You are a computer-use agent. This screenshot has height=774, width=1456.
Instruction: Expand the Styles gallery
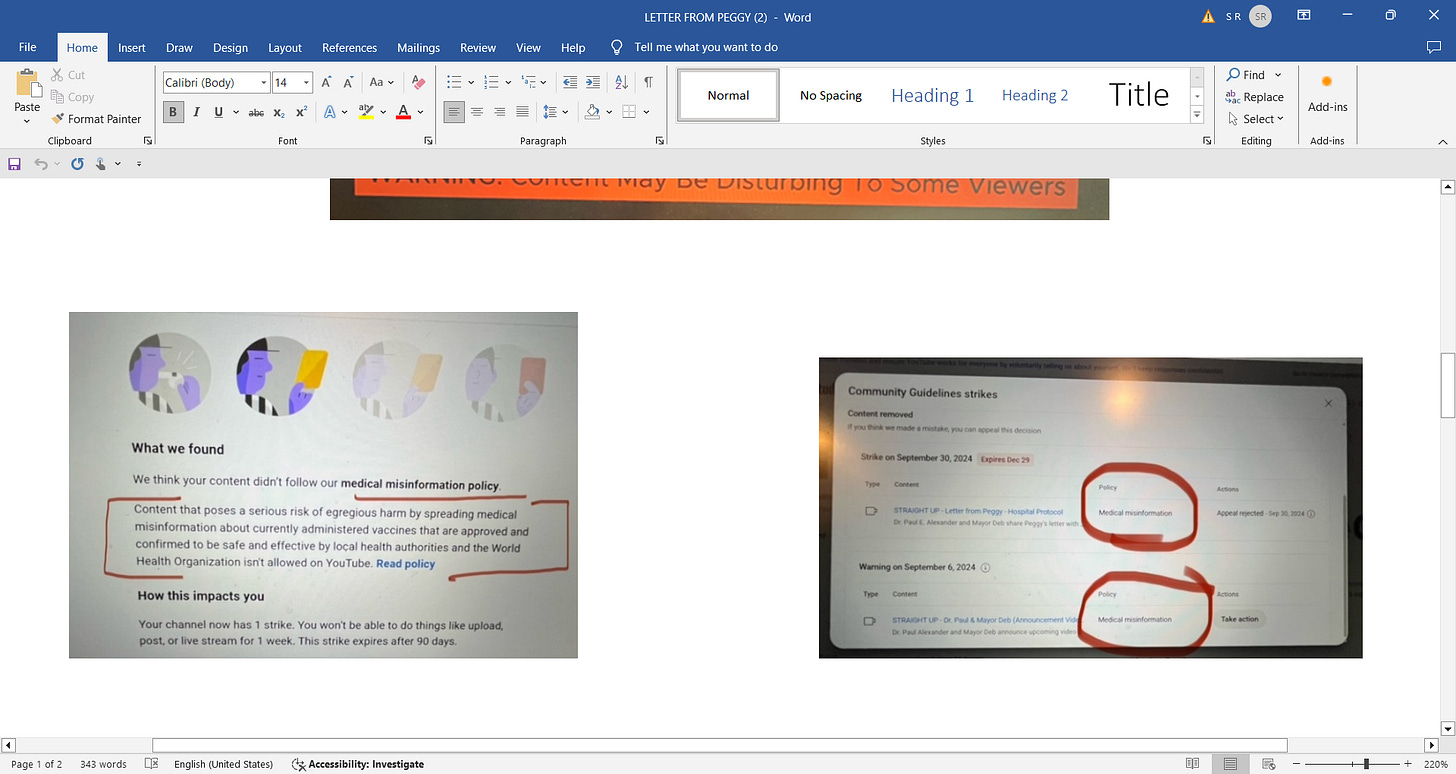coord(1198,115)
